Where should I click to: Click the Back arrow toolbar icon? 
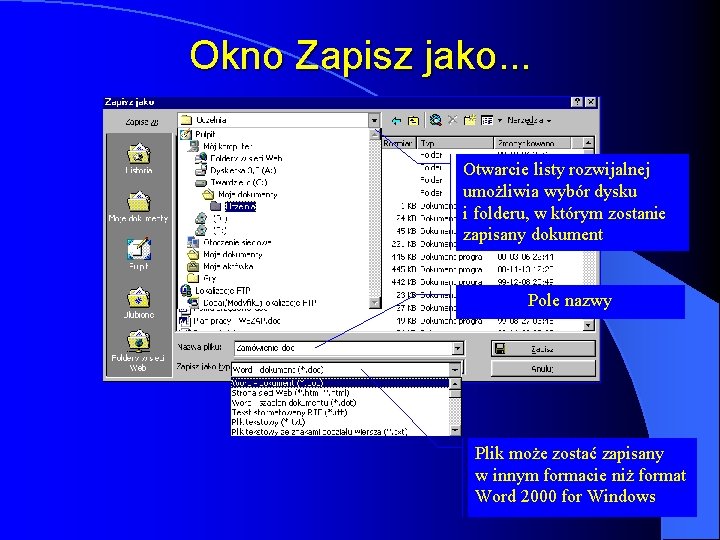pyautogui.click(x=396, y=121)
